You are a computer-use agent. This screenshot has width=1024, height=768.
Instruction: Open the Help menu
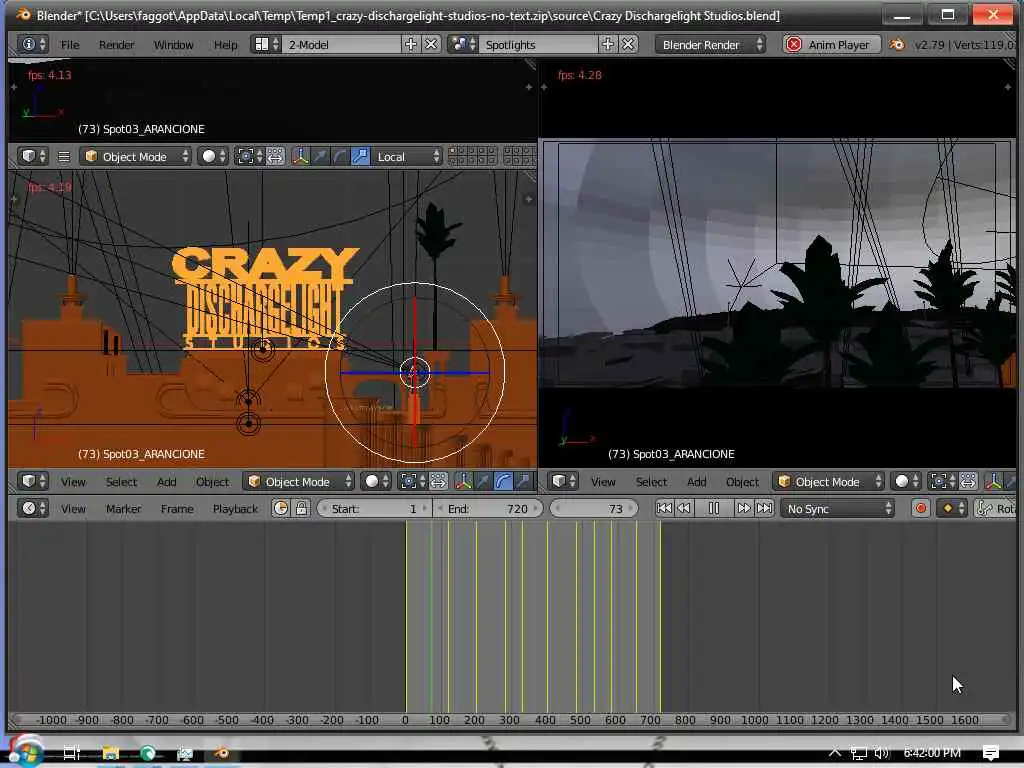(225, 44)
